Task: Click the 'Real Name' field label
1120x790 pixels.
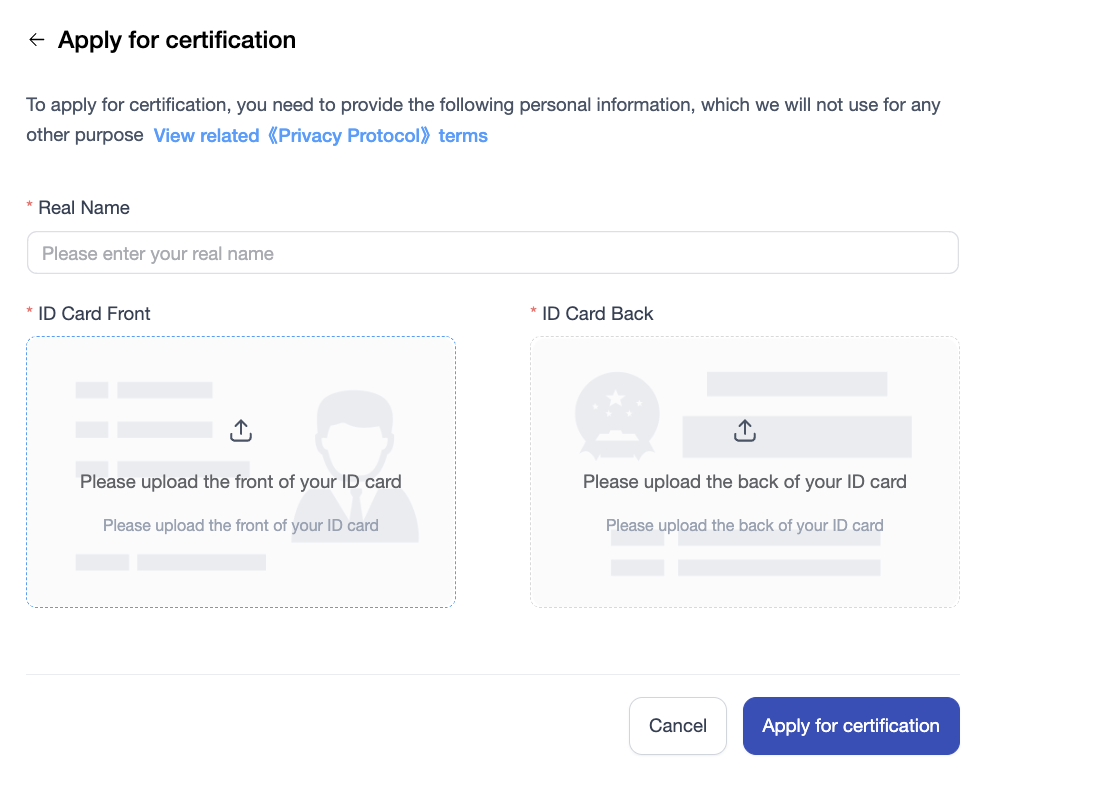Action: coord(84,208)
